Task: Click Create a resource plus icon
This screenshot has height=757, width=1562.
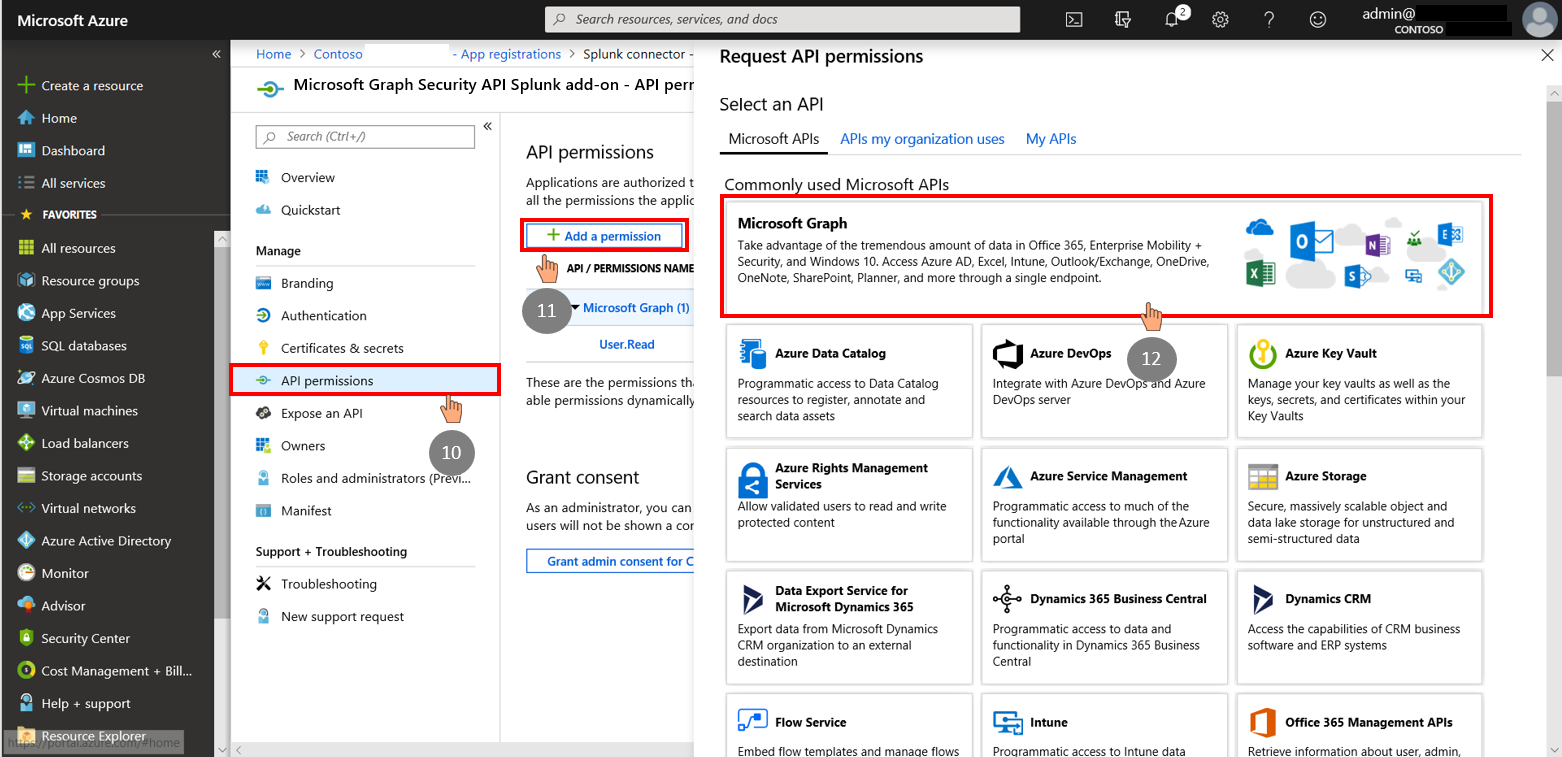Action: tap(26, 85)
